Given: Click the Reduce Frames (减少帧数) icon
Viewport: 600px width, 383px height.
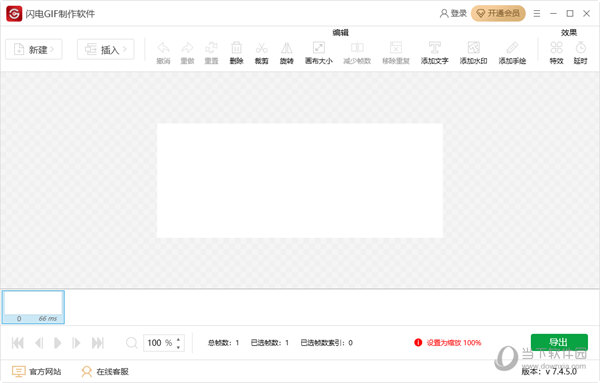Looking at the screenshot, I should pos(357,48).
